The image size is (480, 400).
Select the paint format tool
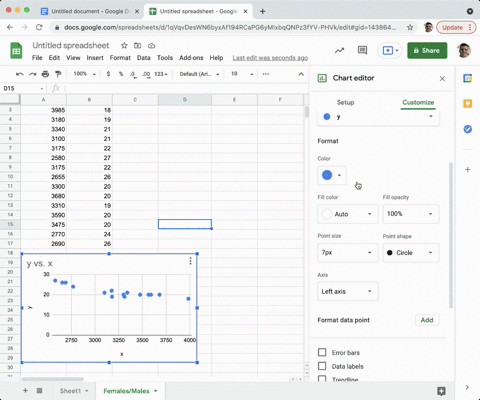pos(58,74)
